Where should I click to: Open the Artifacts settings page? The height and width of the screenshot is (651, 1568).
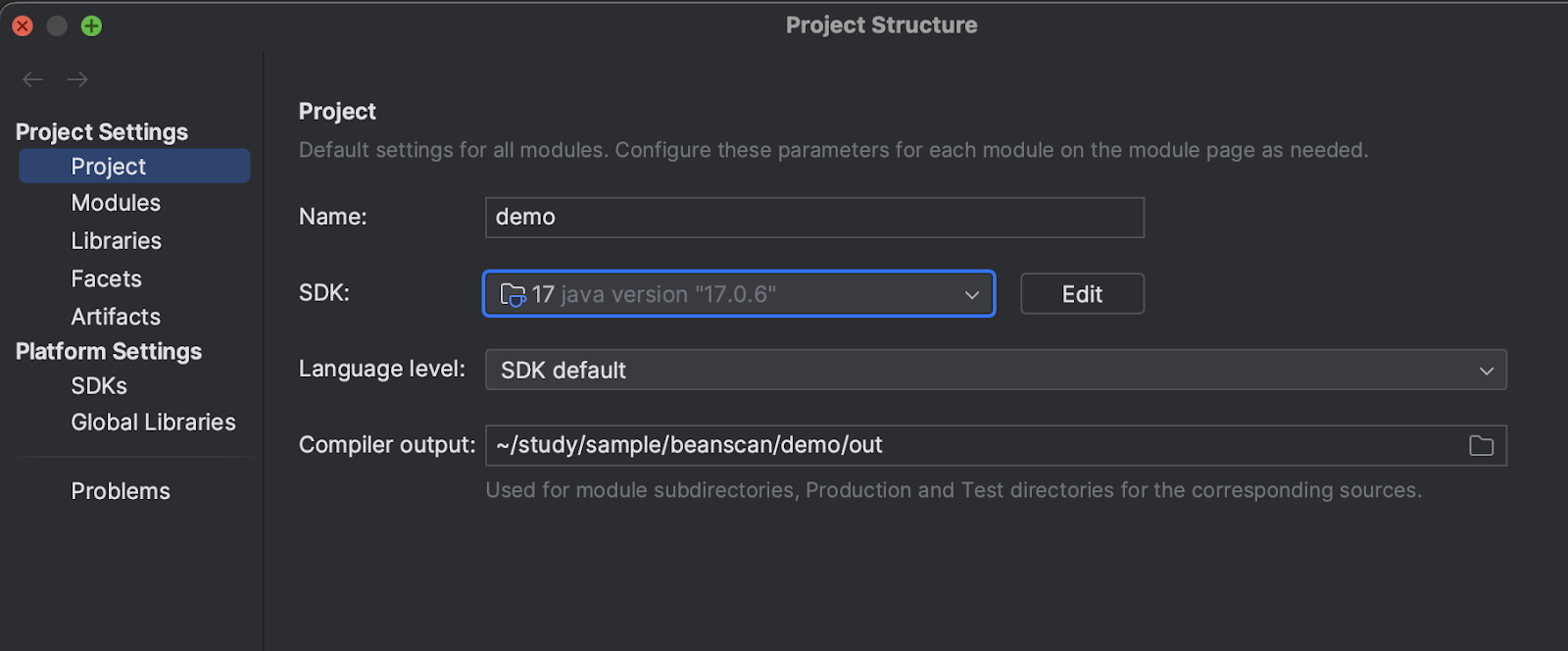click(x=116, y=317)
